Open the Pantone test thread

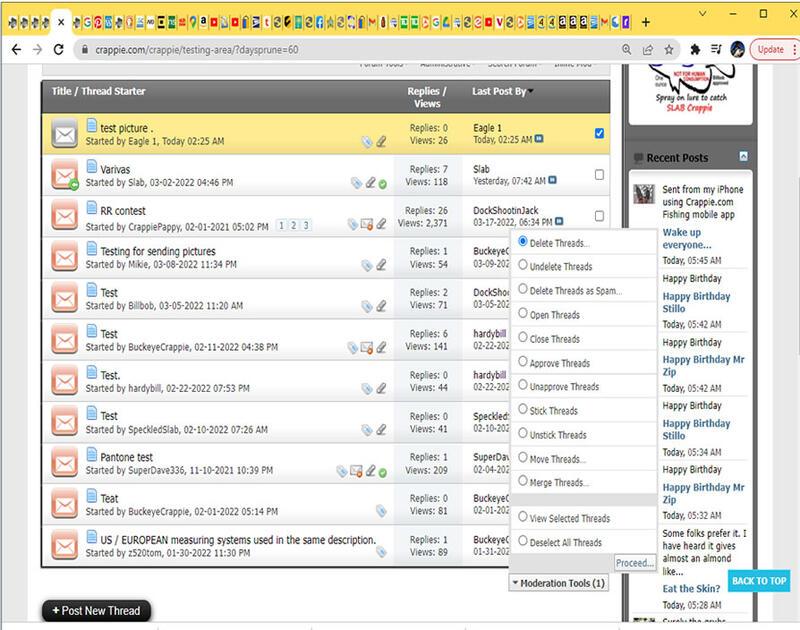coord(127,457)
